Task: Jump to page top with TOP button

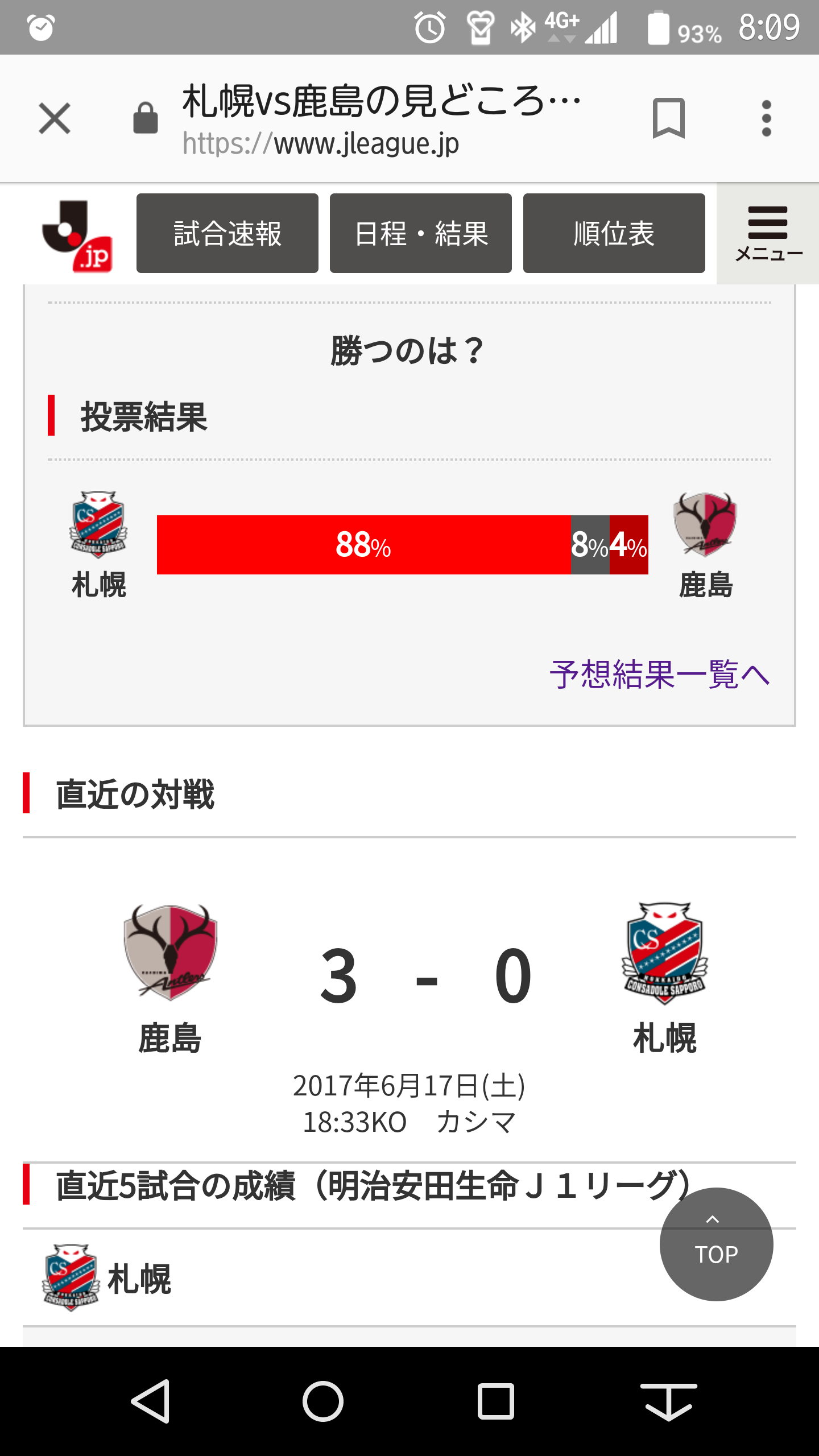Action: (717, 1244)
